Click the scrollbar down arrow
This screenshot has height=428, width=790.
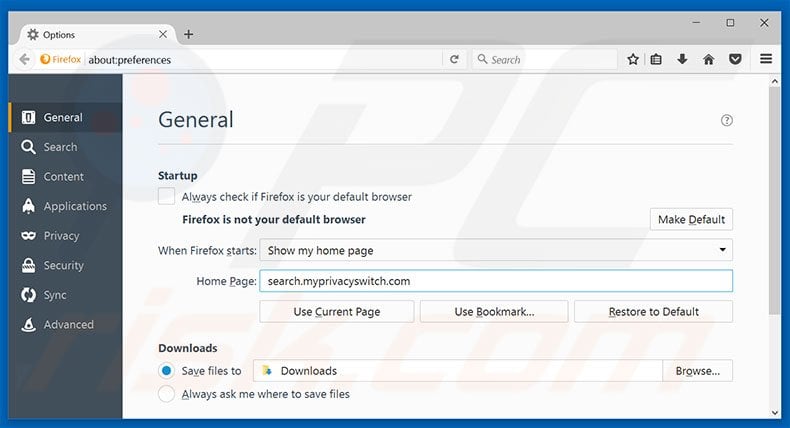774,413
